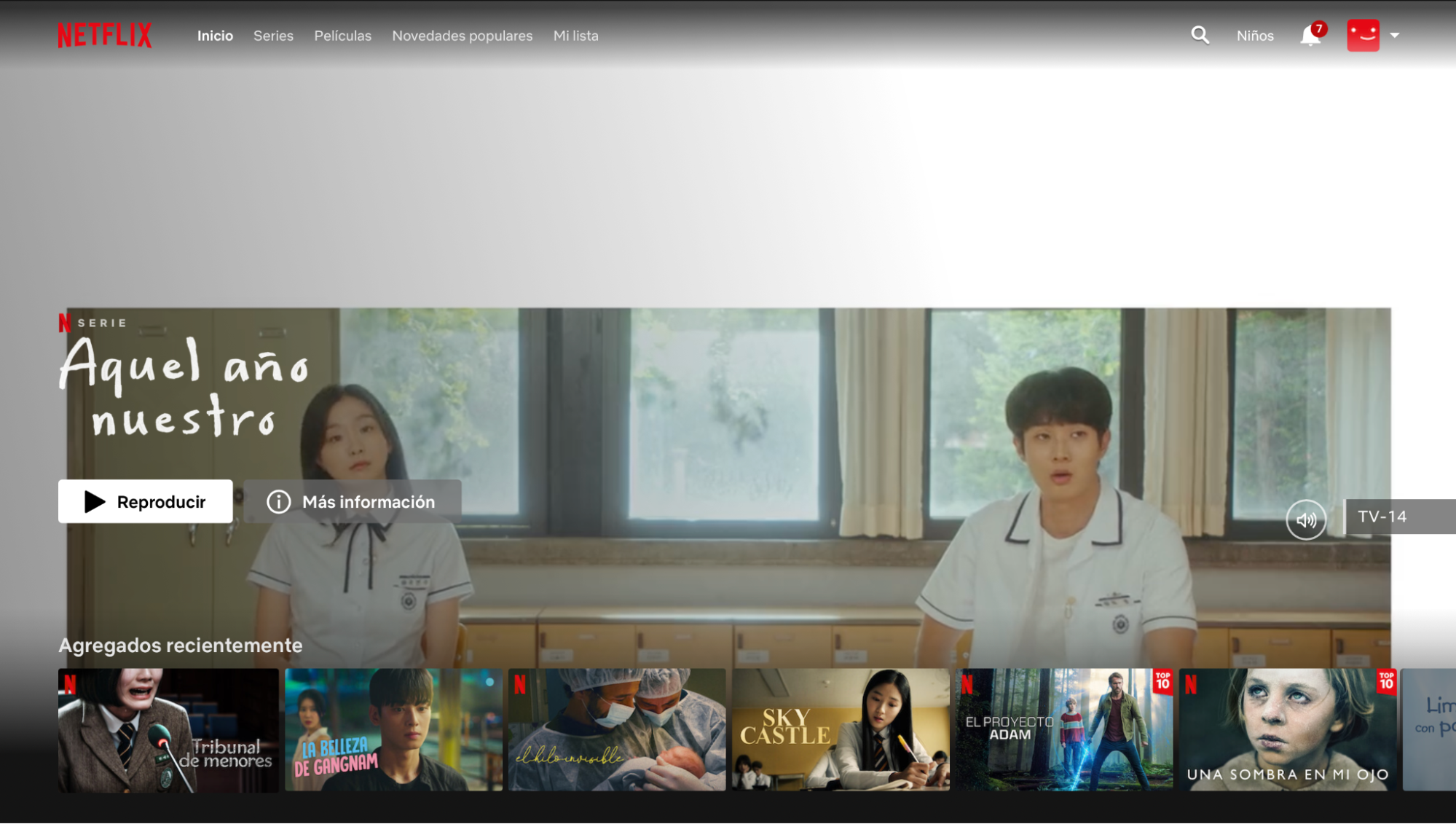Screen dimensions: 1456x824
Task: Open the Tribunal de menores thumbnail
Action: 168,730
